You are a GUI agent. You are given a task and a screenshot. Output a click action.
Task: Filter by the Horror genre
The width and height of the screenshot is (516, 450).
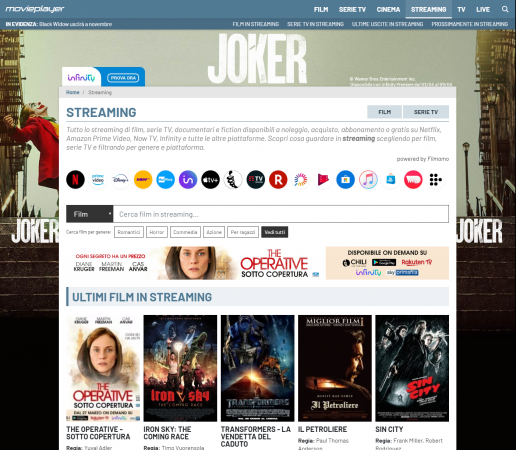click(x=157, y=232)
